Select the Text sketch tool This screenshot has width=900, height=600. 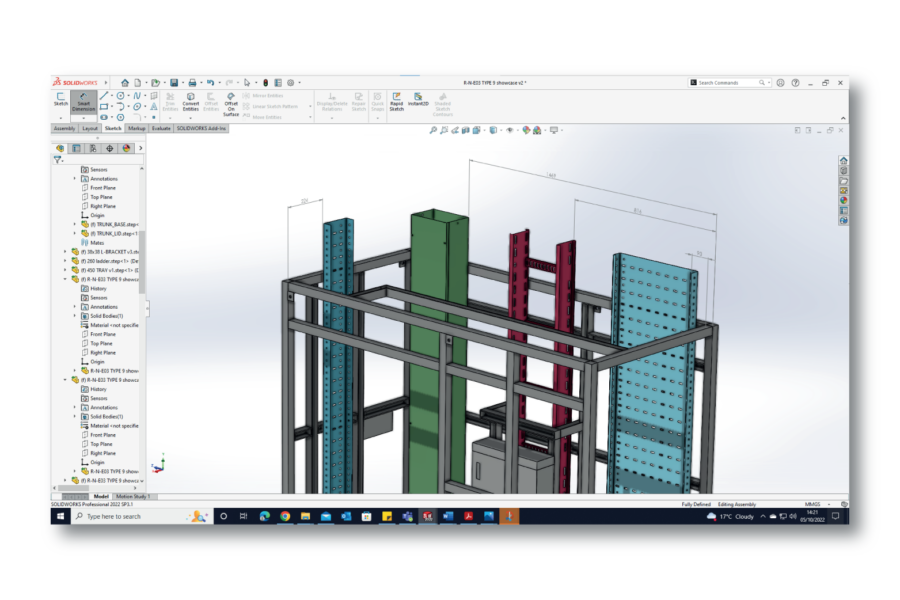[x=154, y=106]
